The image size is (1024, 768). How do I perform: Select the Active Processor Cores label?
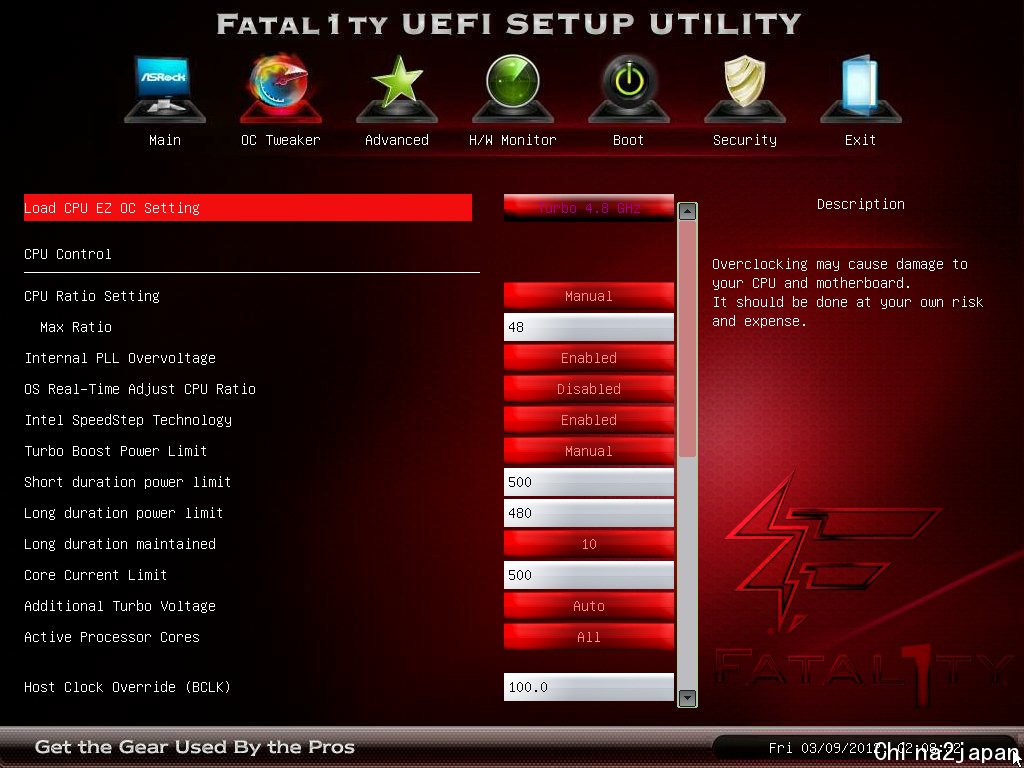coord(112,637)
